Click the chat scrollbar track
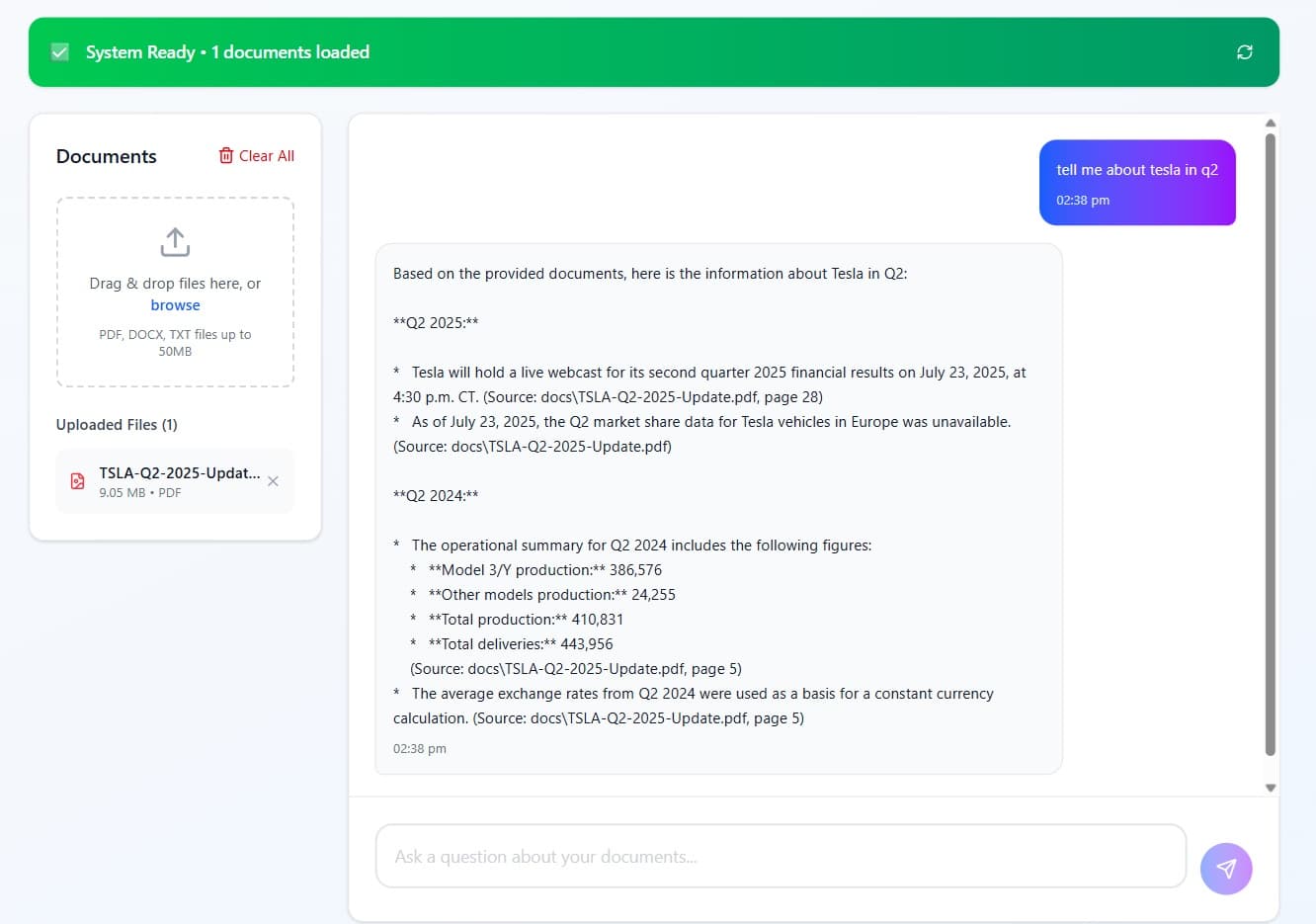This screenshot has width=1316, height=924. coord(1270,445)
